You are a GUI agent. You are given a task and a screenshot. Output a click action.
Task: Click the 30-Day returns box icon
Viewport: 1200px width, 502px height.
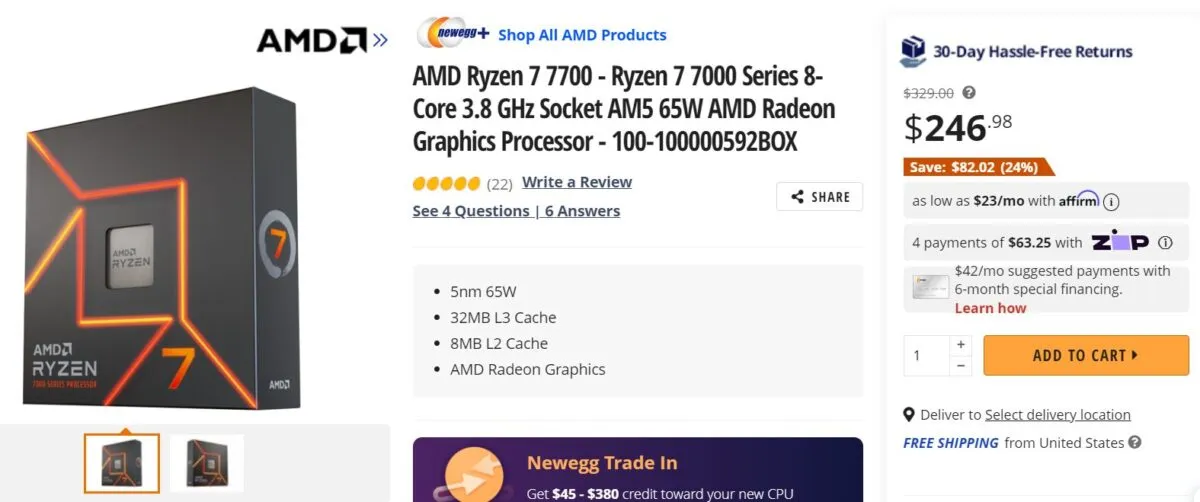tap(913, 51)
